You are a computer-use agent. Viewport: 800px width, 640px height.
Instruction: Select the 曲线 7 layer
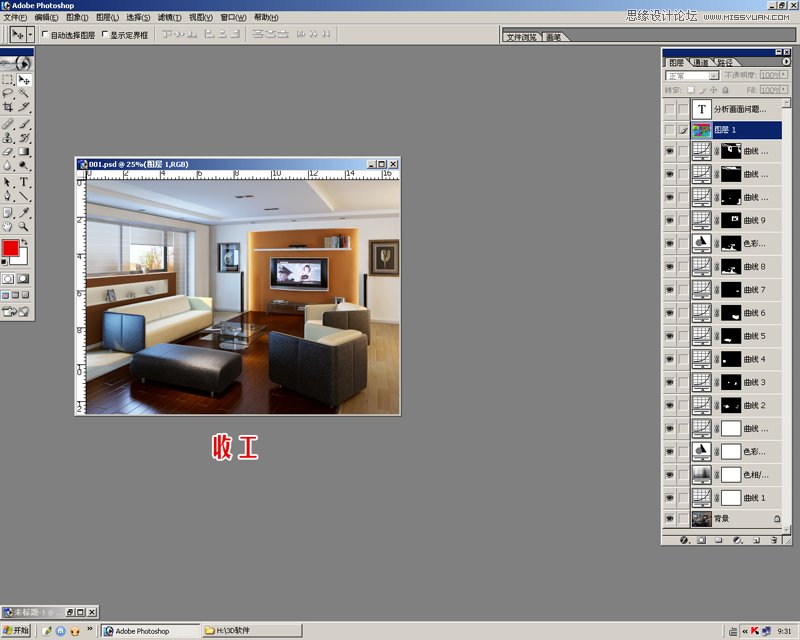coord(736,290)
